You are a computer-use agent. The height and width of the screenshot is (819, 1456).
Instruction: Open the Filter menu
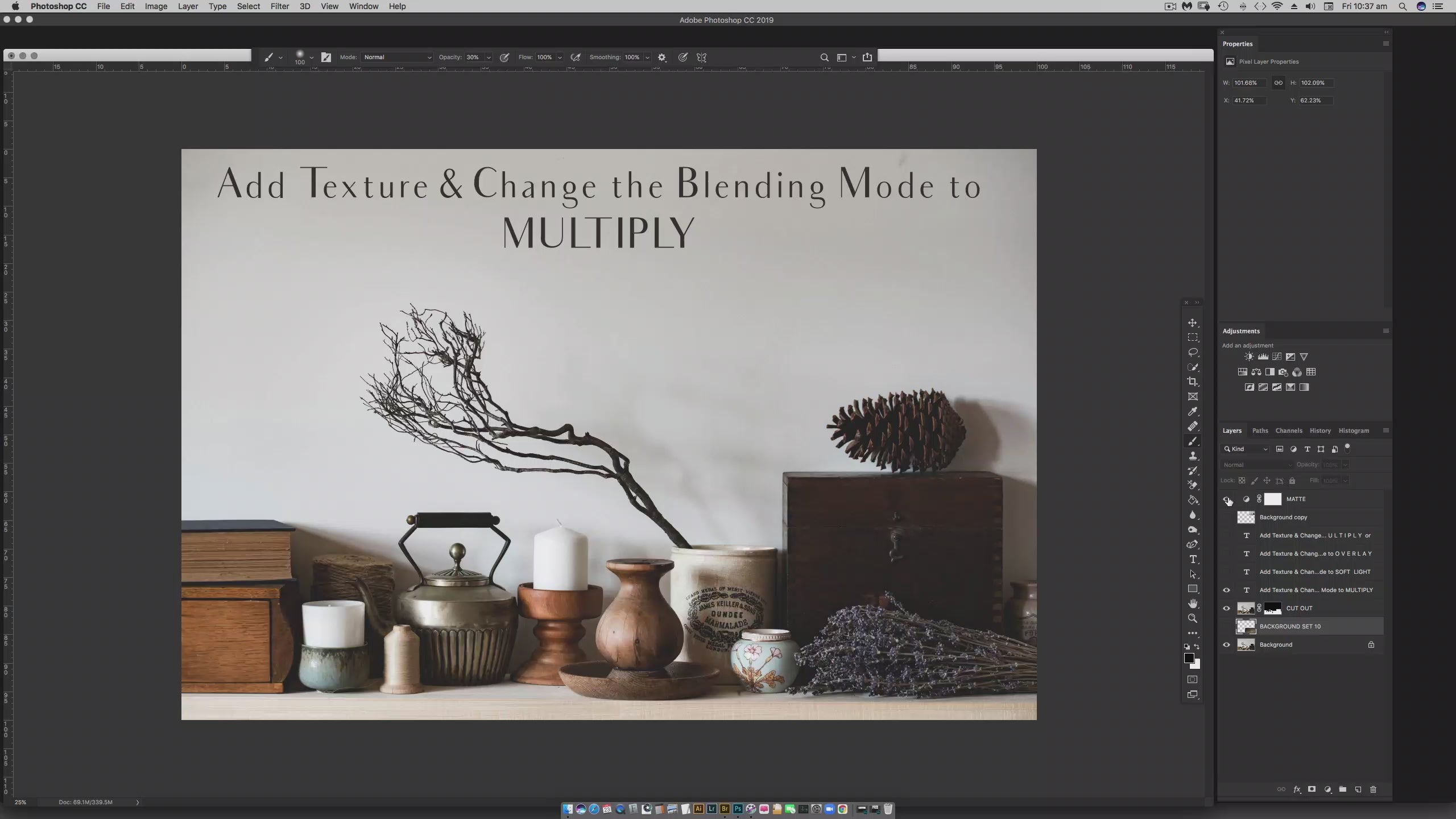[279, 6]
